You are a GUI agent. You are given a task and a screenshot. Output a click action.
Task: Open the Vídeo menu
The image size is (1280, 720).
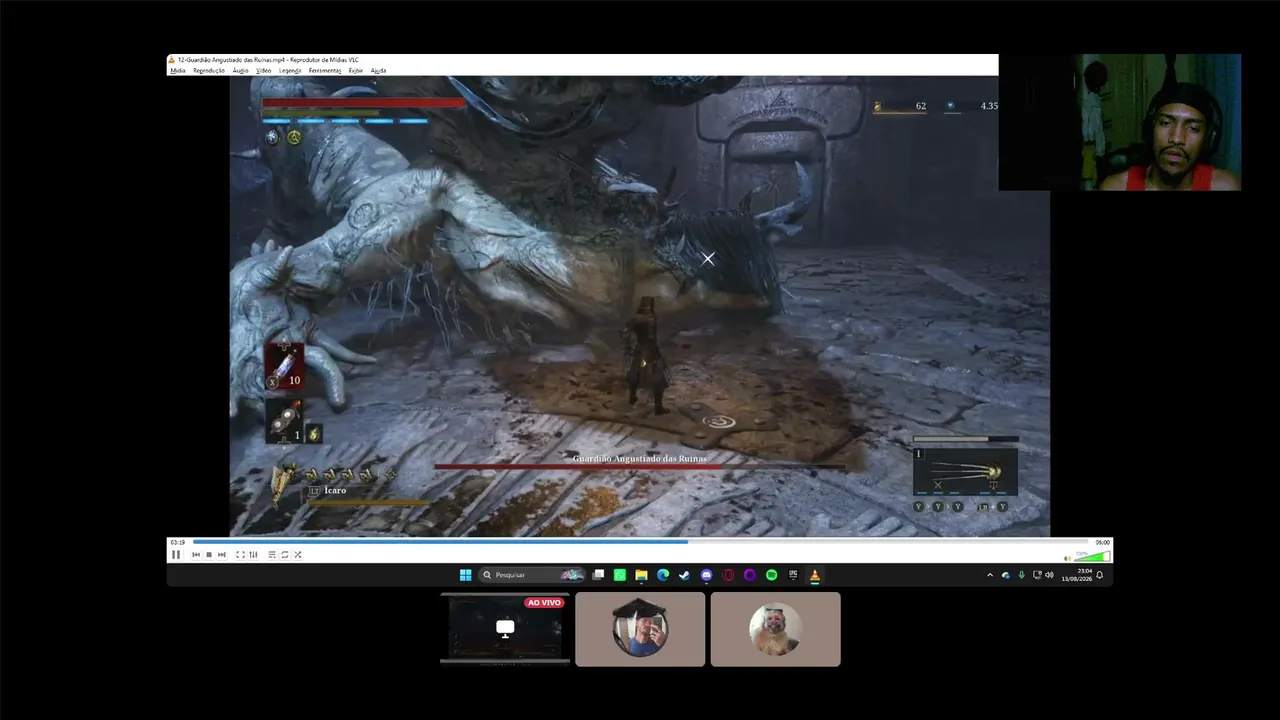(x=264, y=71)
